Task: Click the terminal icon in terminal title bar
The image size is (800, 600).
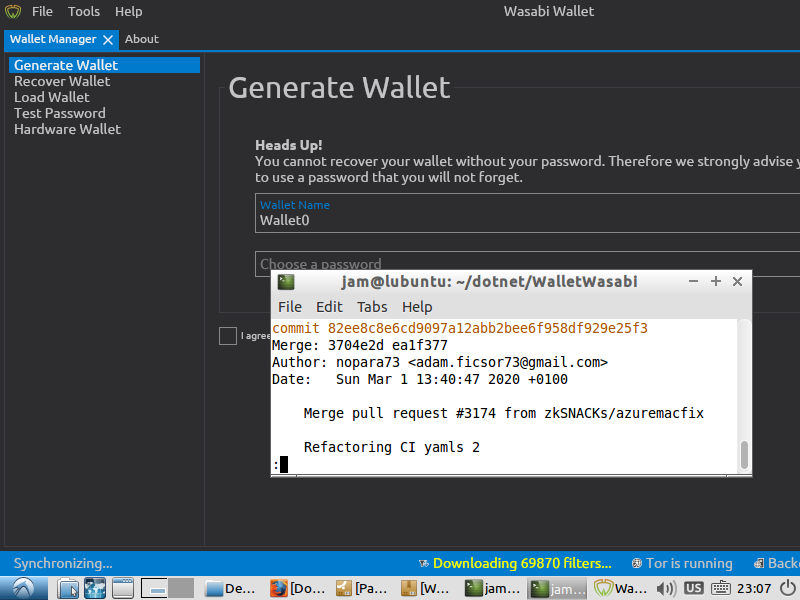Action: tap(286, 282)
